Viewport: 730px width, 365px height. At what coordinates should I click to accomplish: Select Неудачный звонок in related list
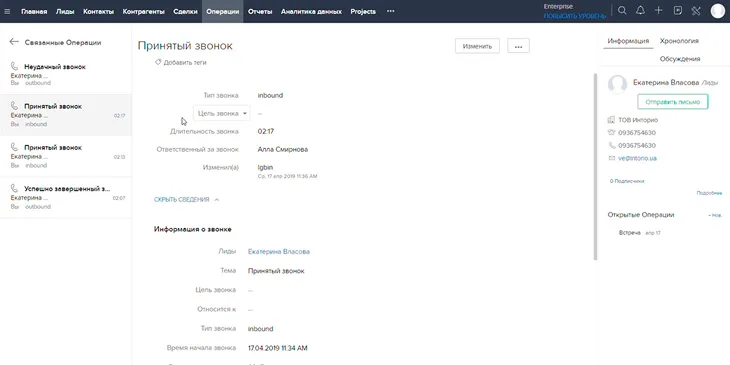tap(66, 74)
